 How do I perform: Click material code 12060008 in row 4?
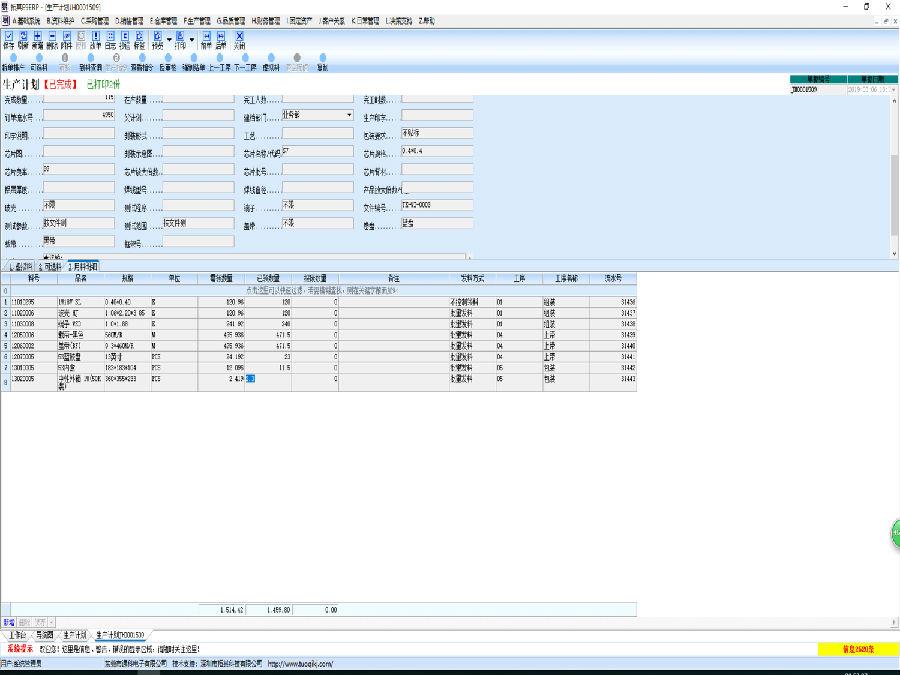click(23, 335)
